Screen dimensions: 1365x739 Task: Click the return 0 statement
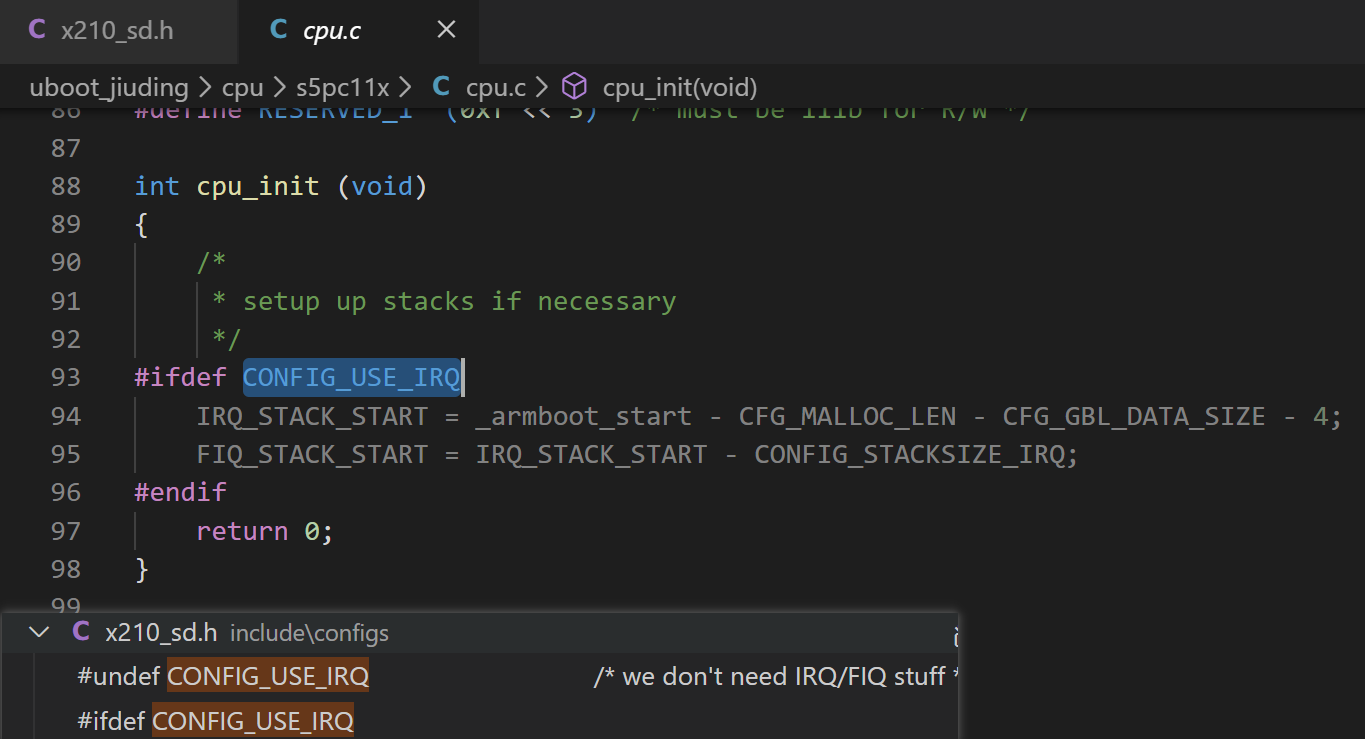tap(265, 532)
